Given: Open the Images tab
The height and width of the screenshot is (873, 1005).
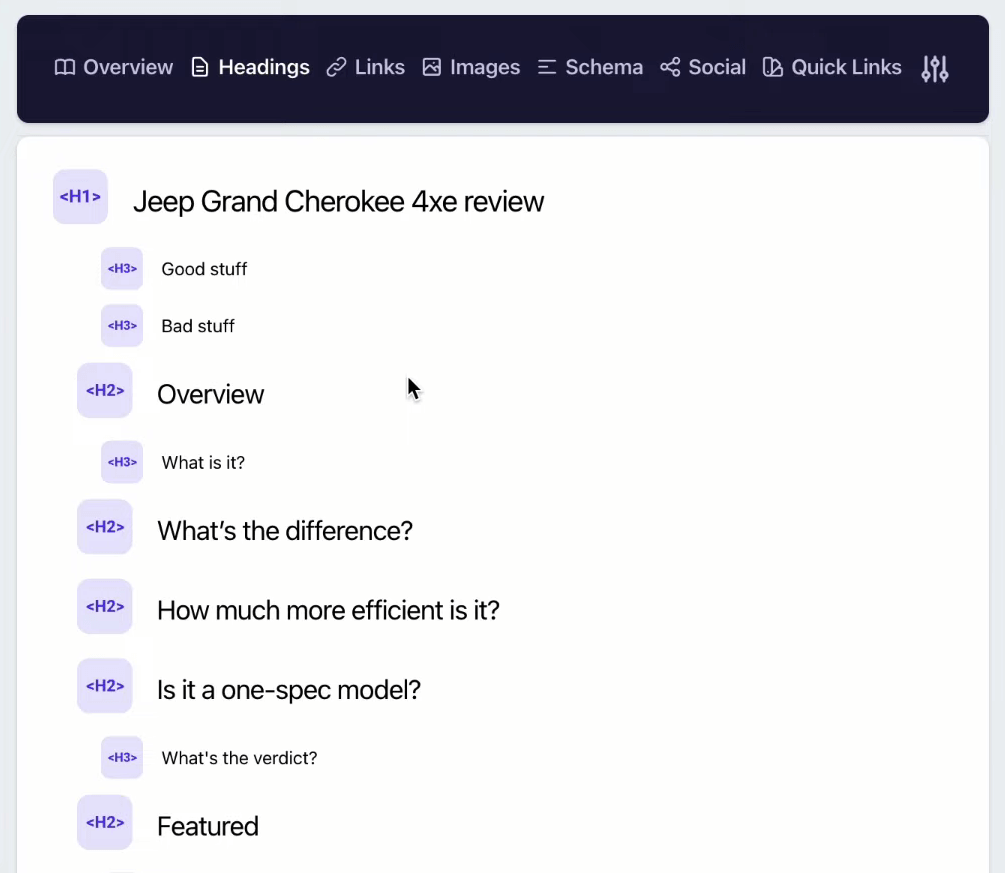Looking at the screenshot, I should point(471,67).
